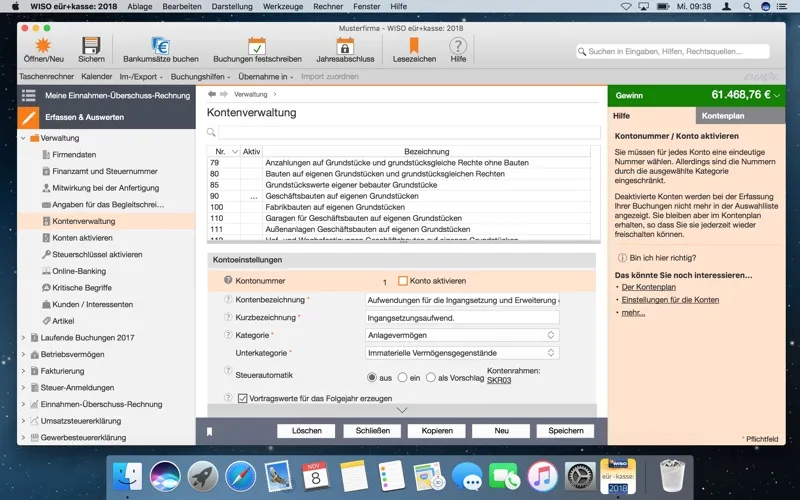The width and height of the screenshot is (800, 500).
Task: Open the Der Kontenplan link
Action: point(648,287)
